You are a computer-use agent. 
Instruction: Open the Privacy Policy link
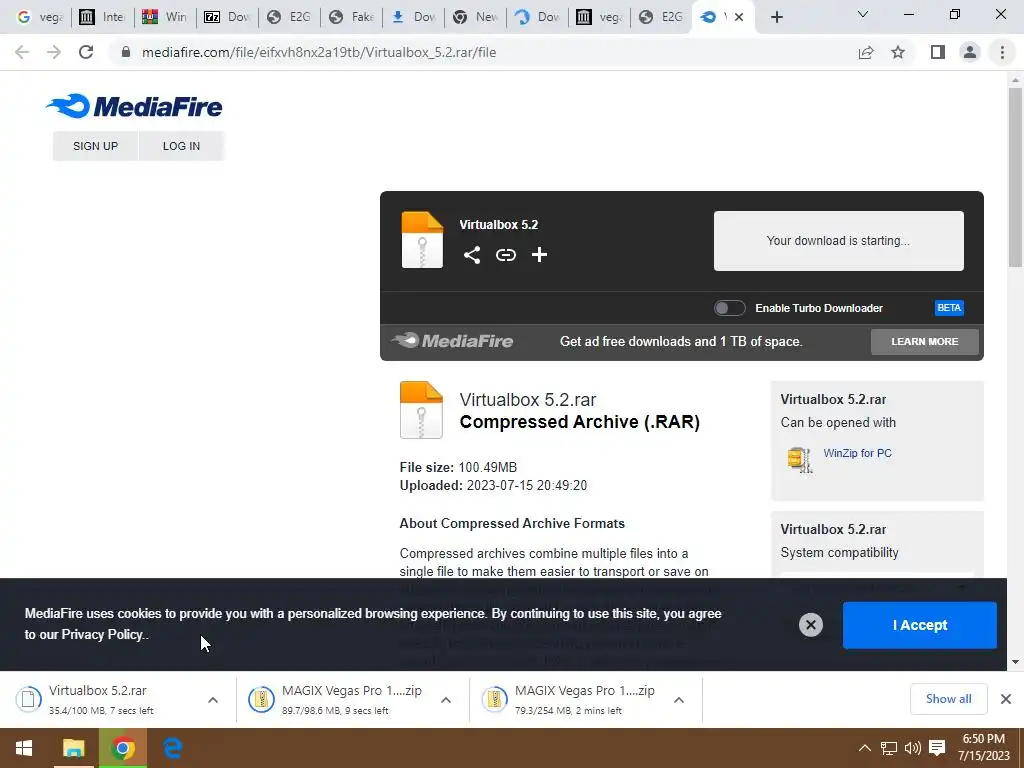(103, 634)
